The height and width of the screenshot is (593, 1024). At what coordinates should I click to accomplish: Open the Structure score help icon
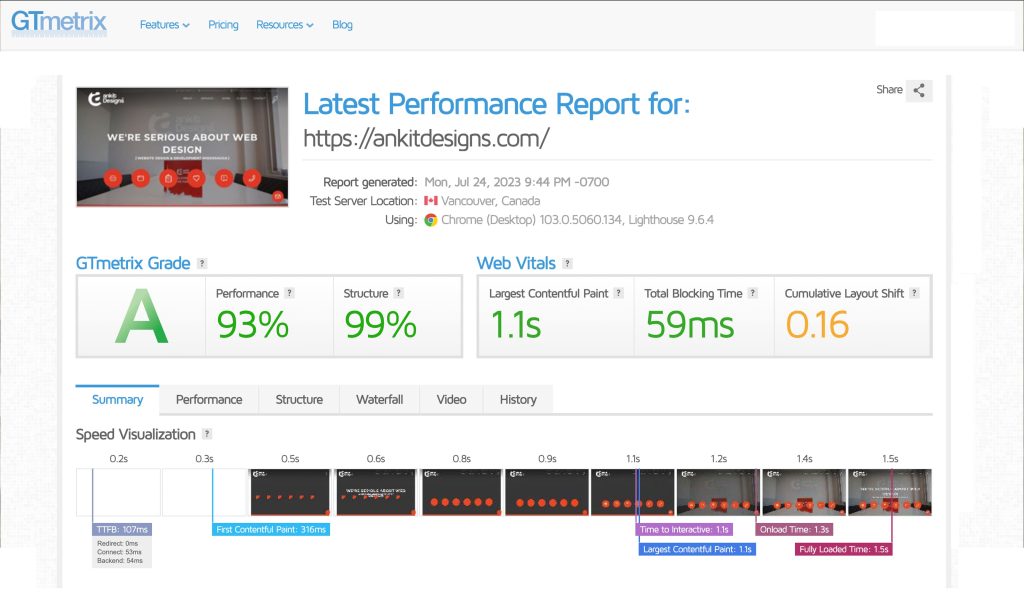398,293
